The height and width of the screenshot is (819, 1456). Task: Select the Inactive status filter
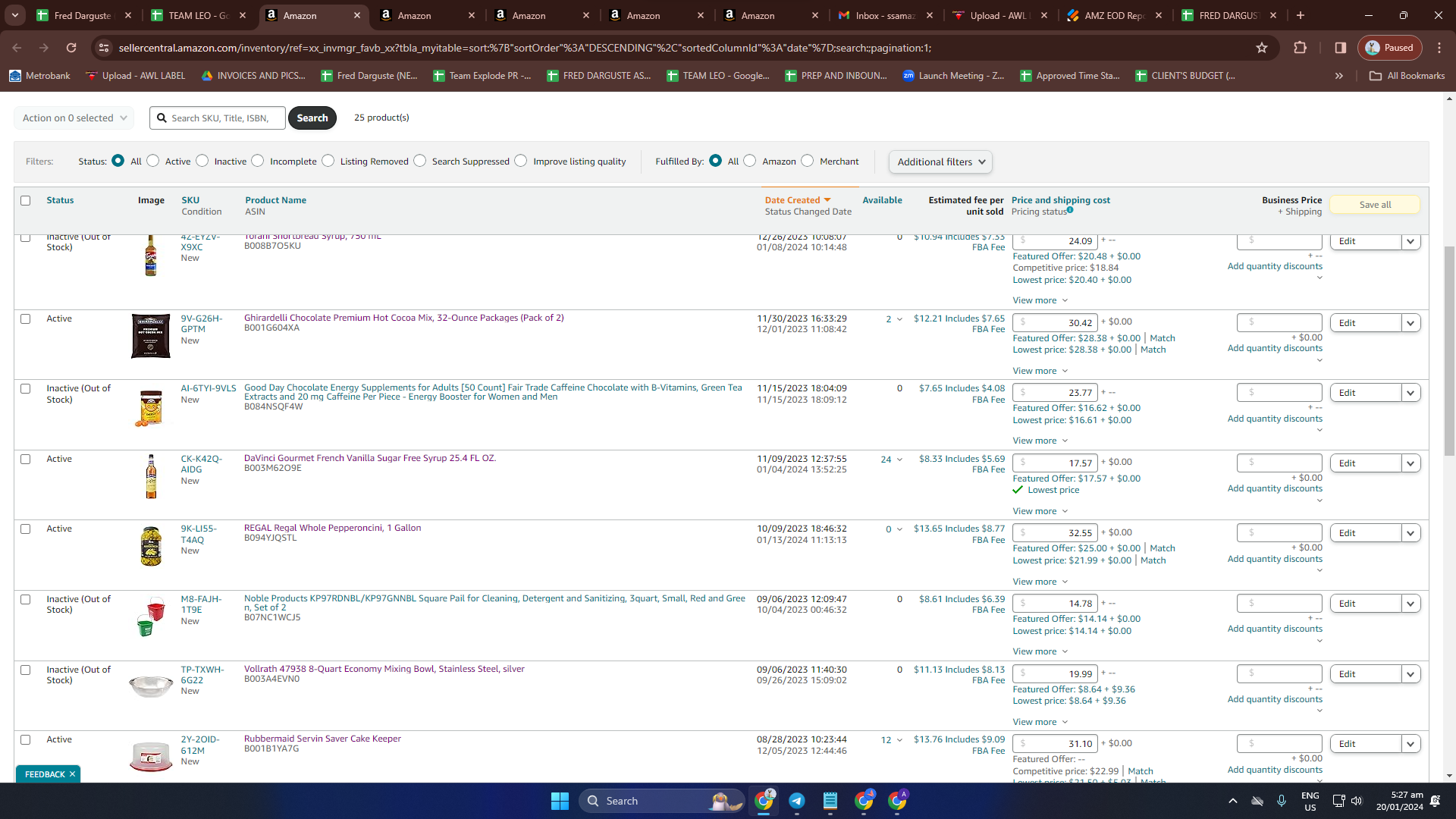pyautogui.click(x=202, y=161)
